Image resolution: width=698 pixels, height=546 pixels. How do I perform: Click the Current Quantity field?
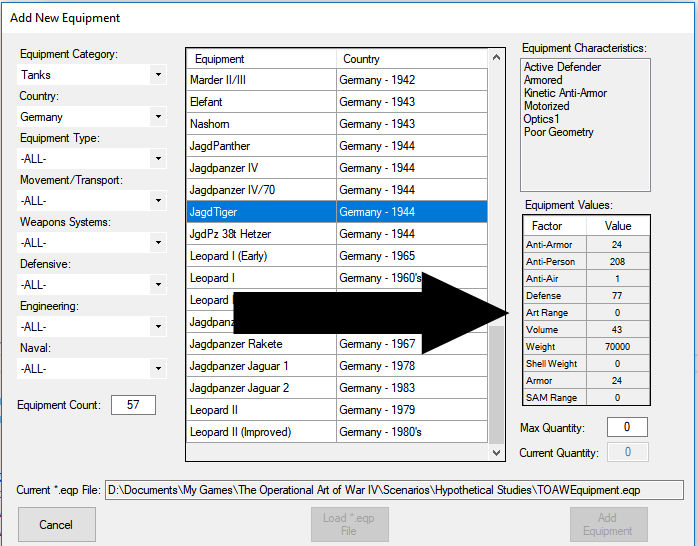click(x=628, y=452)
